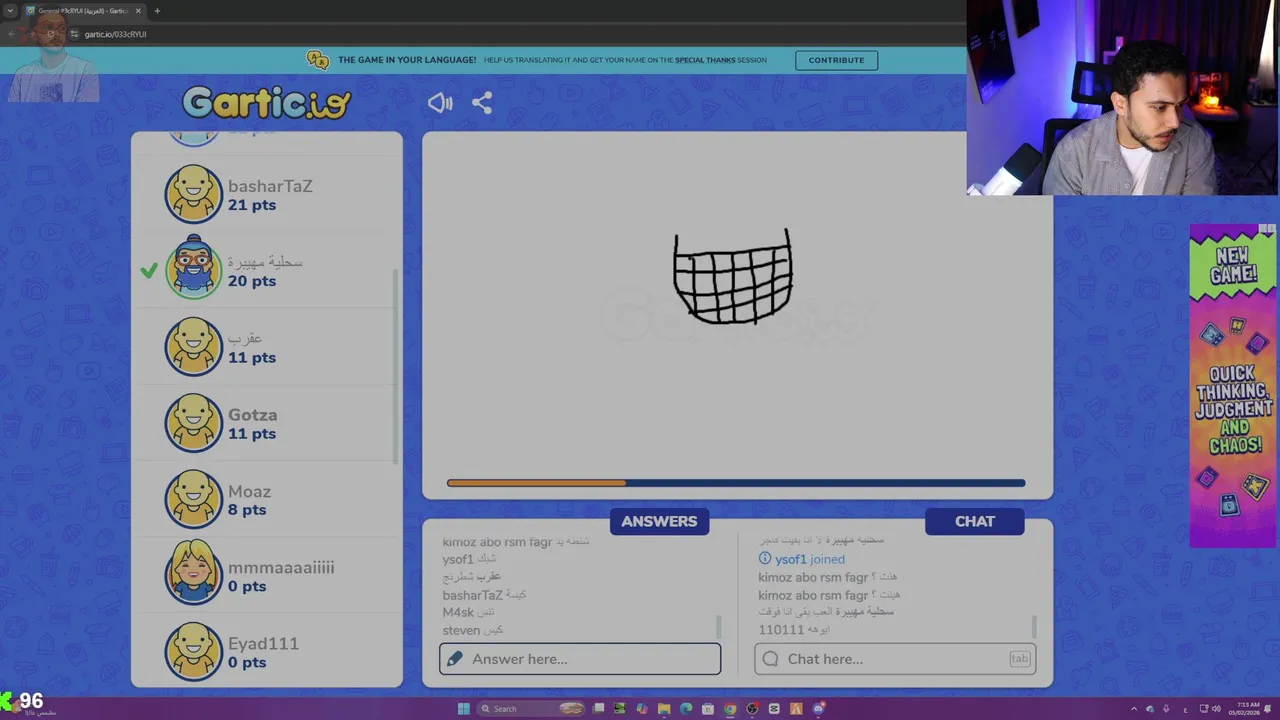Click the 'M4sk' answer row
This screenshot has width=1280, height=720.
tap(469, 612)
